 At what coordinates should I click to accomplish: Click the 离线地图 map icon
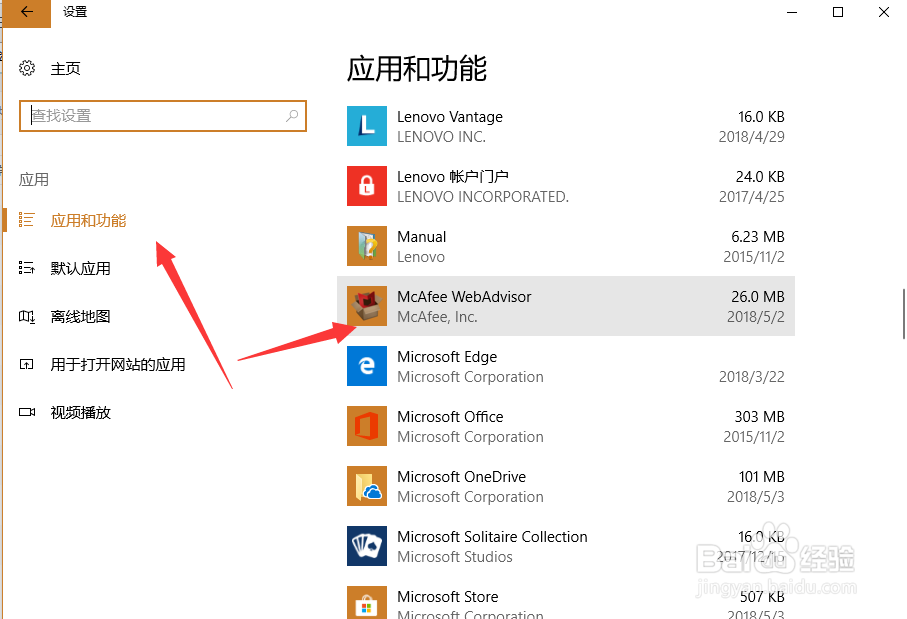[27, 316]
